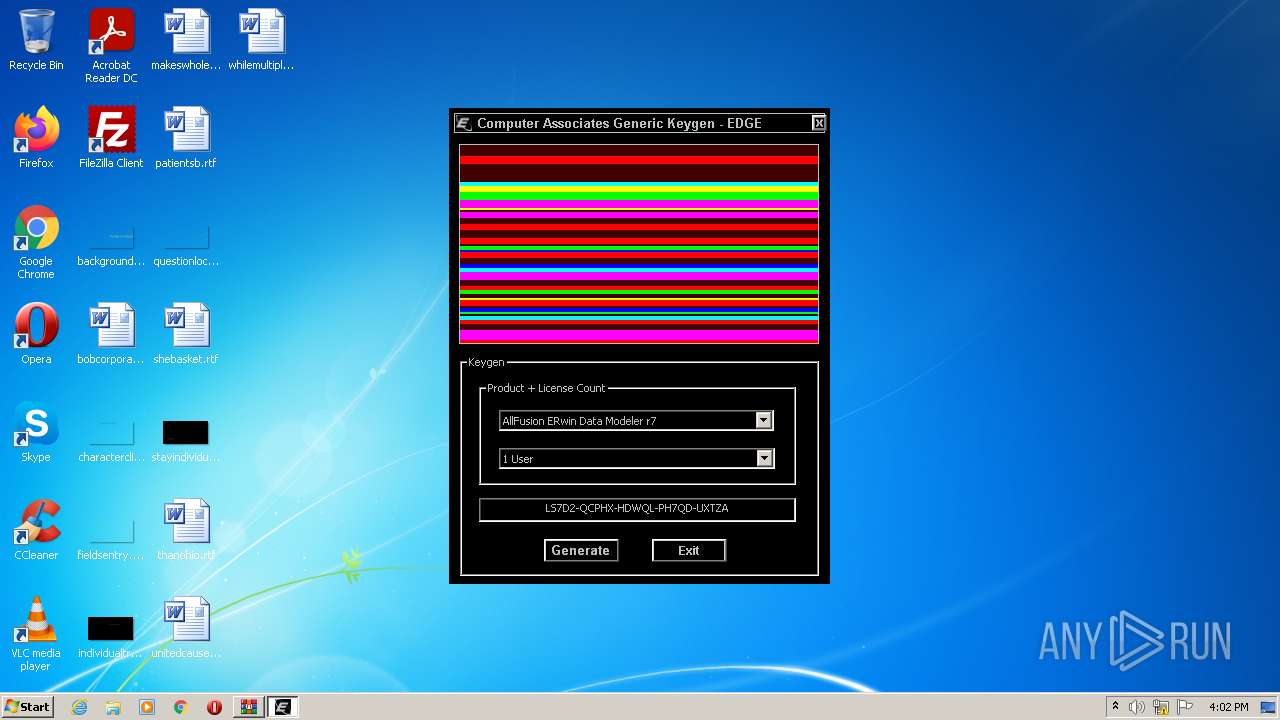Open Internet Explorer from the taskbar
Screen dimensions: 1280x720
click(x=80, y=707)
